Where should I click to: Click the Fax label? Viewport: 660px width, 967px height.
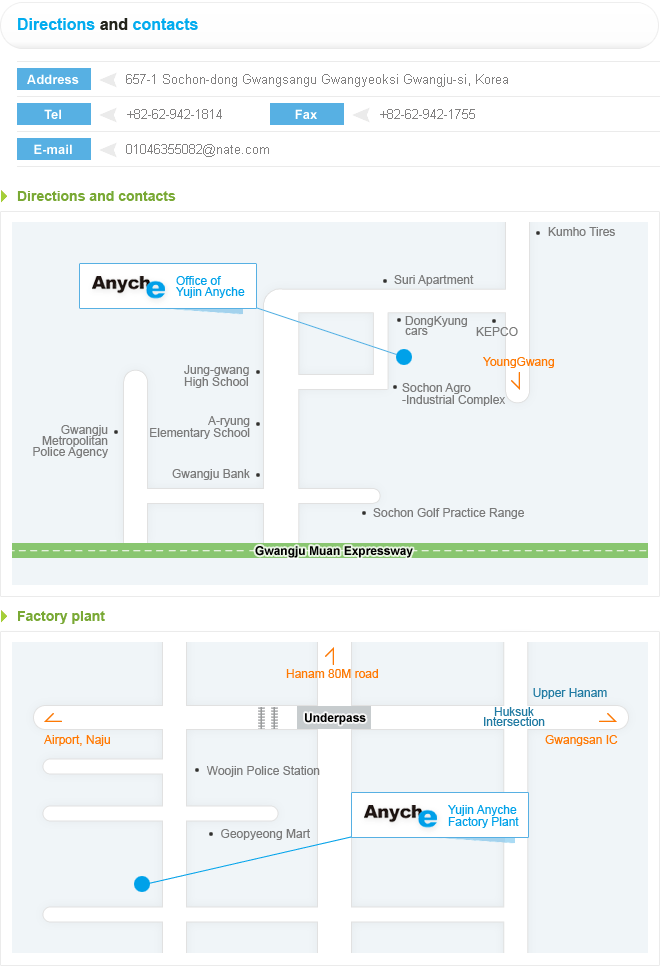tap(307, 114)
